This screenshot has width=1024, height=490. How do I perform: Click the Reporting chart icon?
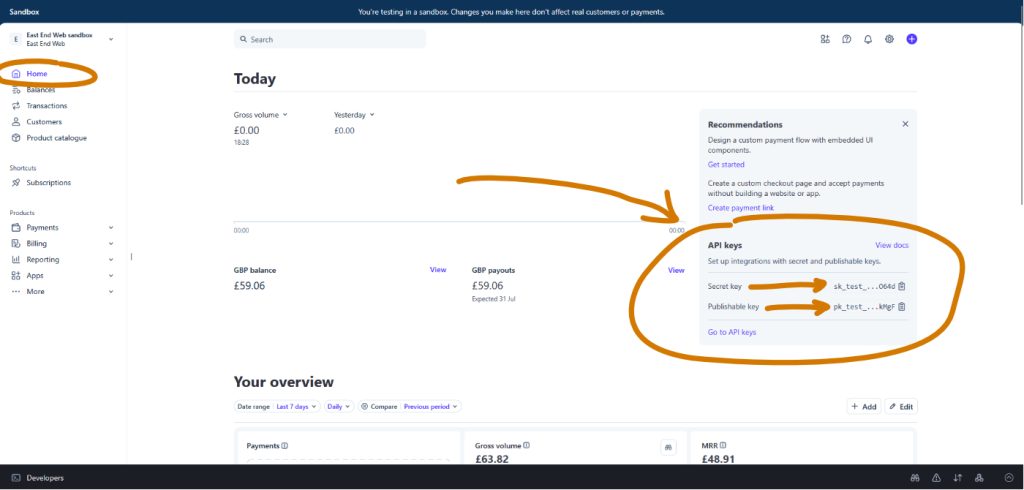[x=16, y=259]
